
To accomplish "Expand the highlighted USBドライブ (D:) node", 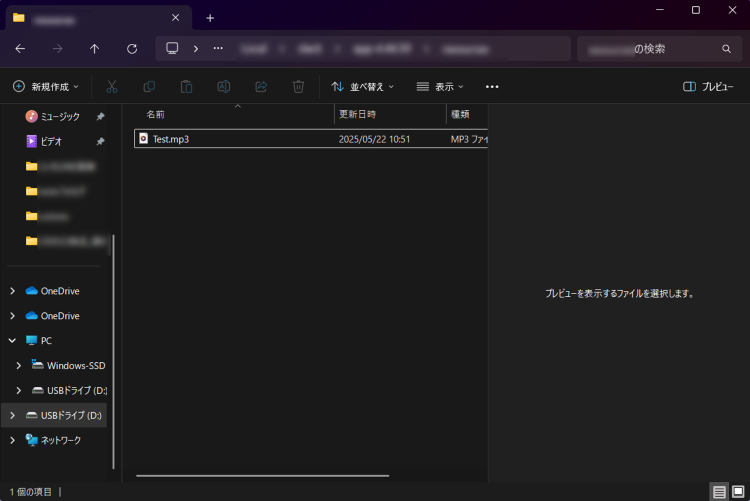I will 12,415.
